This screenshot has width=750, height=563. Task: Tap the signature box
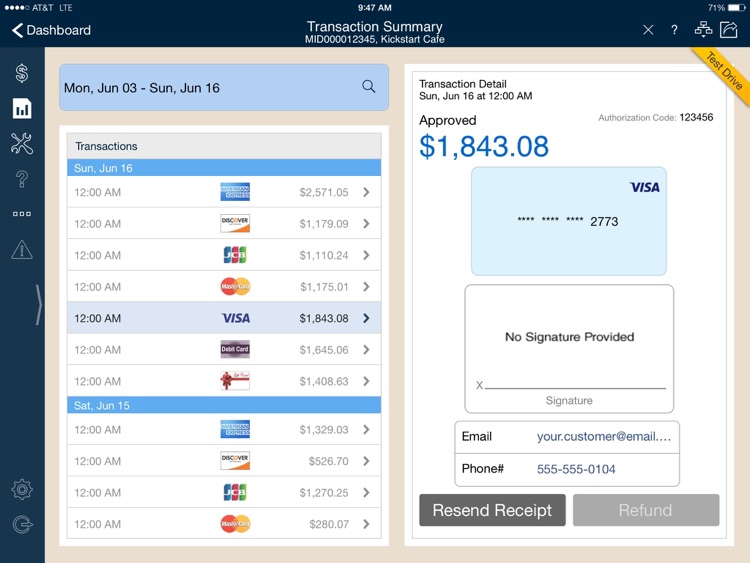tap(569, 349)
